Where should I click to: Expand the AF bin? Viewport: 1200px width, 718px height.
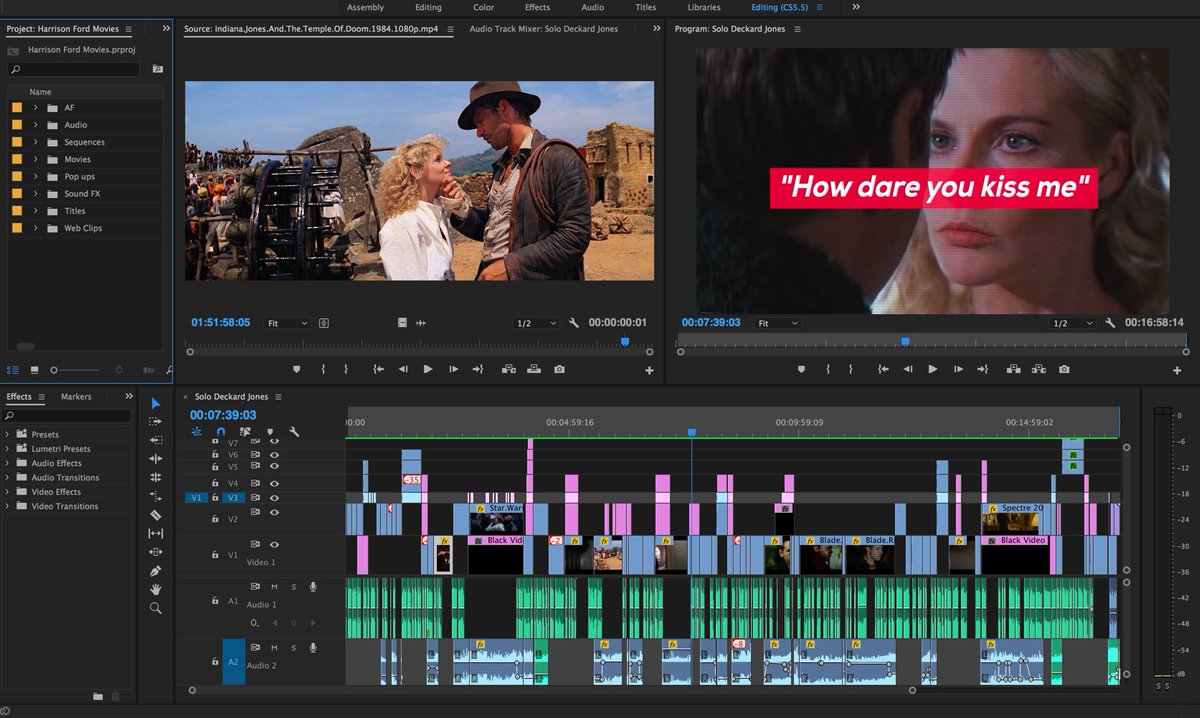36,107
